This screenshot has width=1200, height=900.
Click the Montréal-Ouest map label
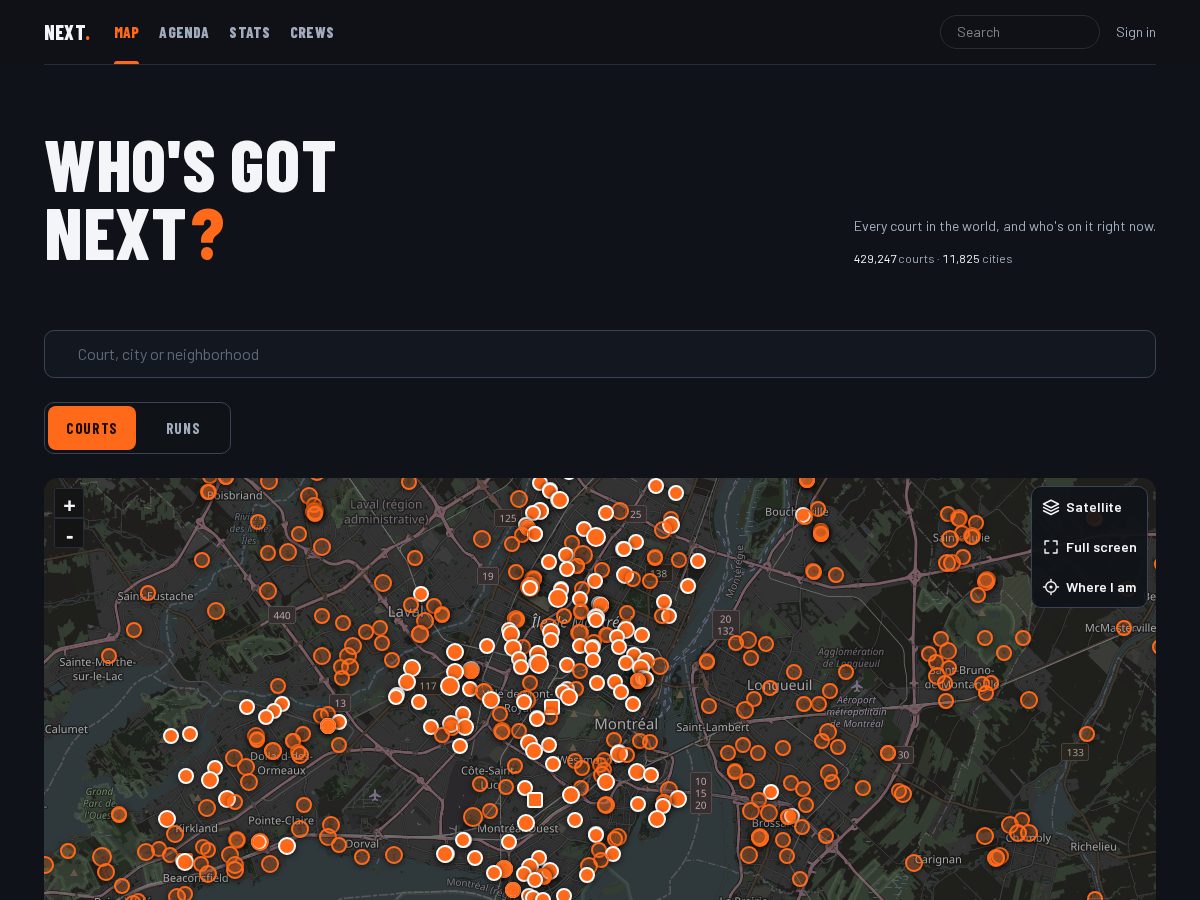coord(518,829)
